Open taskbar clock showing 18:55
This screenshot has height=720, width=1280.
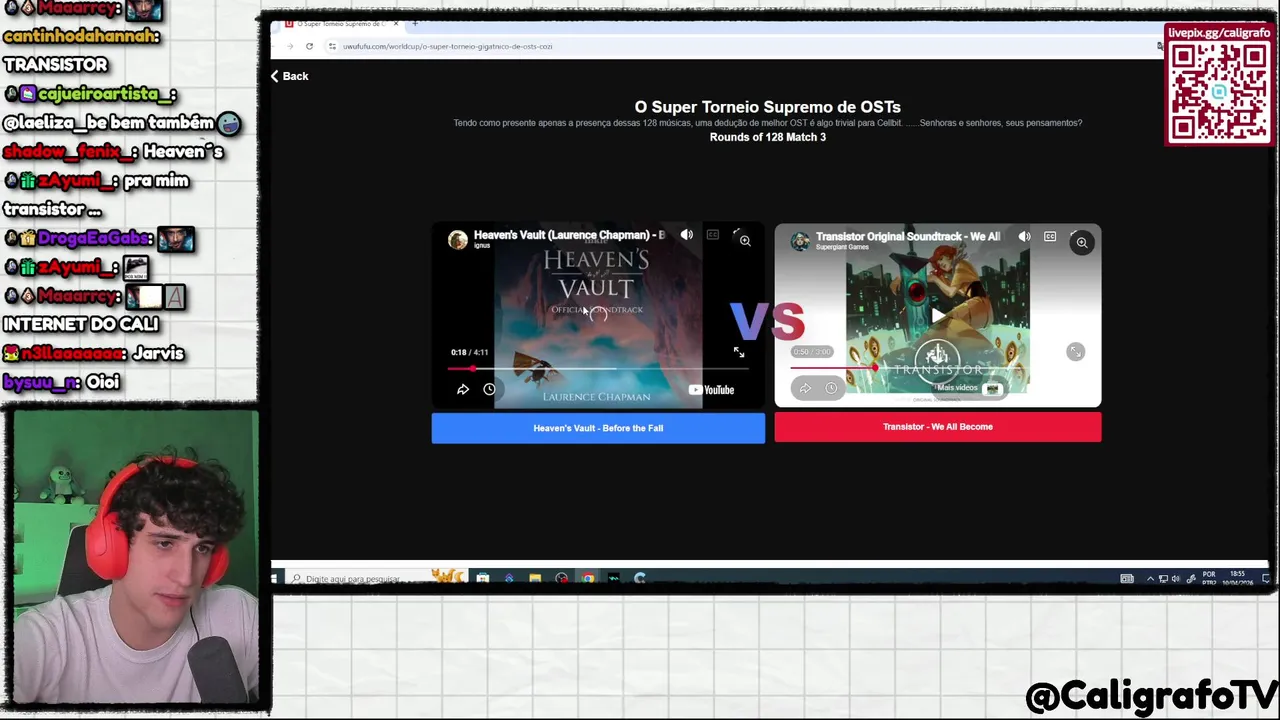1240,579
